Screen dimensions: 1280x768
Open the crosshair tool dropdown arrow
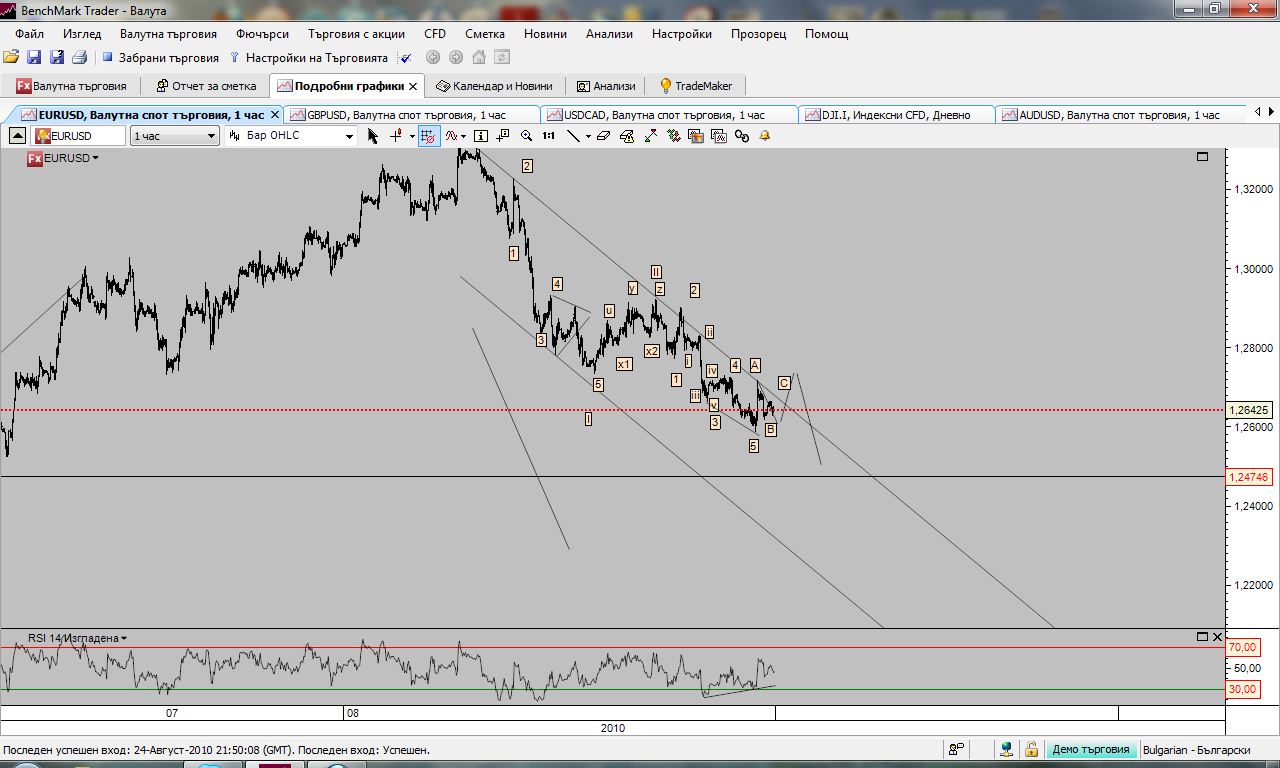click(411, 136)
